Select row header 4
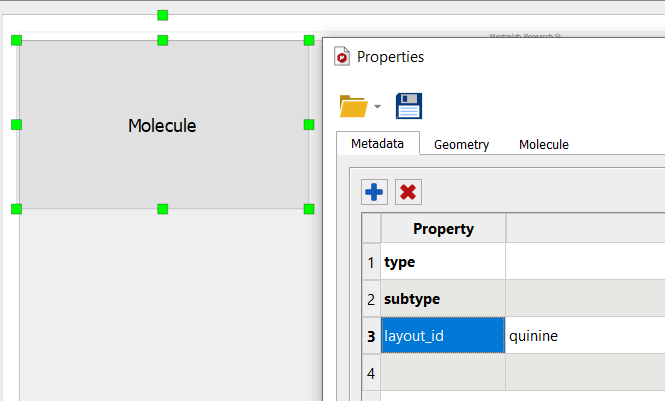The image size is (665, 401). pos(371,373)
